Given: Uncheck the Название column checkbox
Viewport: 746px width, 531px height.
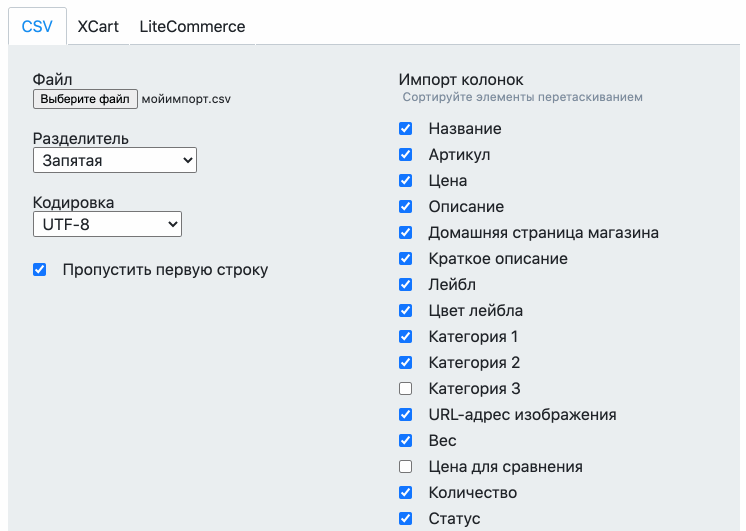Looking at the screenshot, I should pyautogui.click(x=405, y=128).
